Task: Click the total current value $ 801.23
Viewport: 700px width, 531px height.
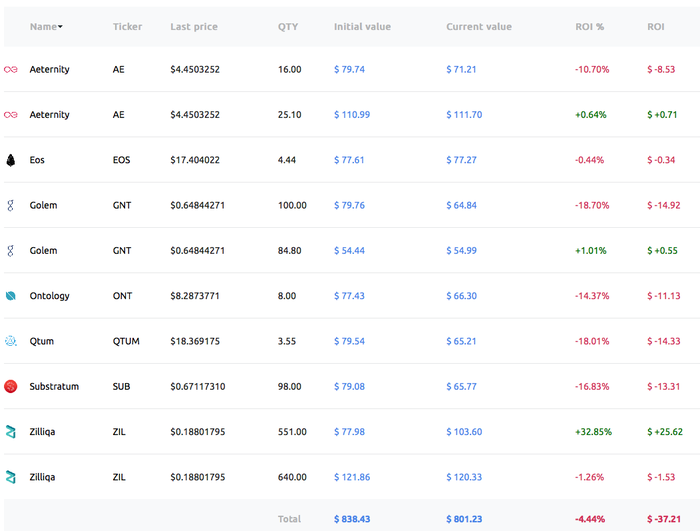Action: 464,519
